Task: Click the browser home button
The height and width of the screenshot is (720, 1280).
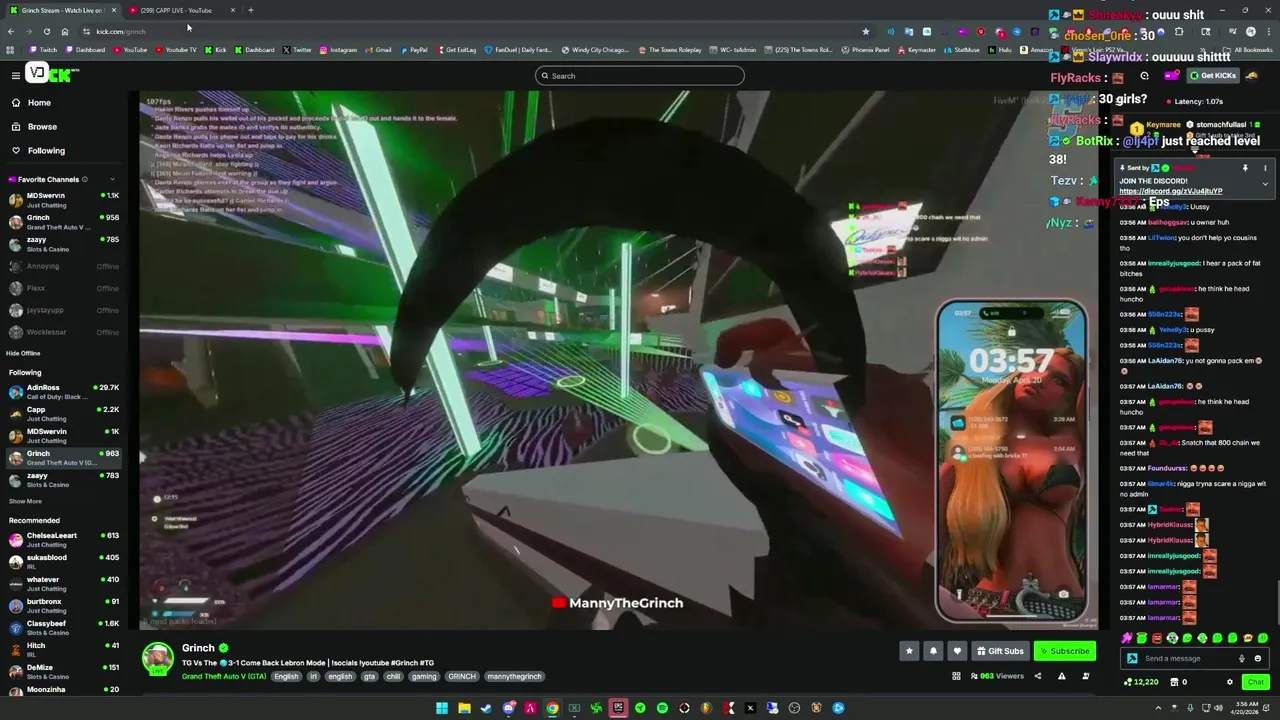Action: pyautogui.click(x=64, y=31)
